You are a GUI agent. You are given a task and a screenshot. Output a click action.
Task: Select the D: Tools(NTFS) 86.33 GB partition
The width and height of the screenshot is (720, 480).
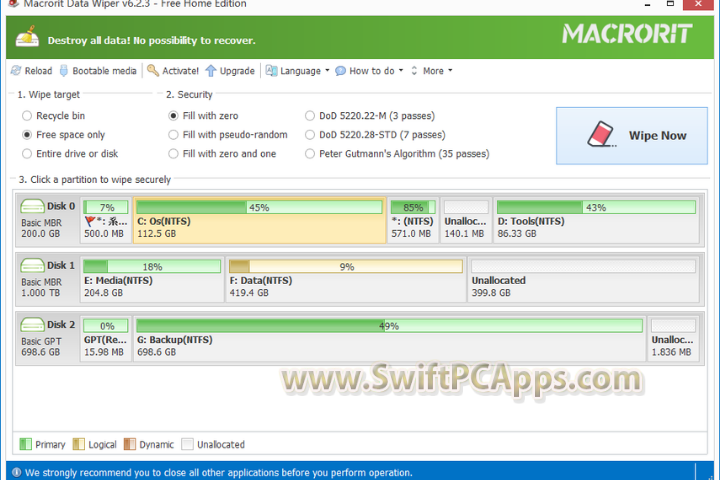(596, 220)
